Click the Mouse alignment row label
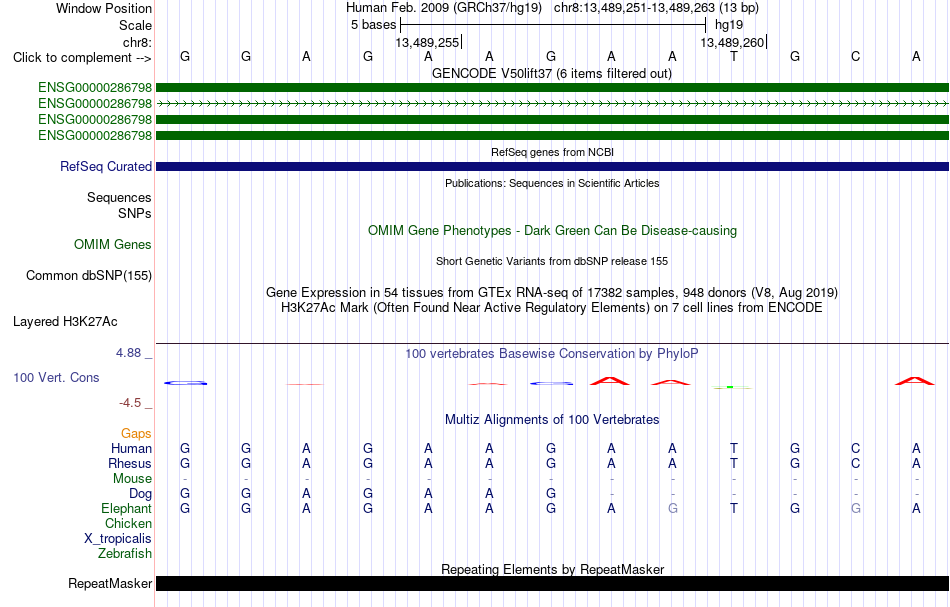 click(132, 479)
